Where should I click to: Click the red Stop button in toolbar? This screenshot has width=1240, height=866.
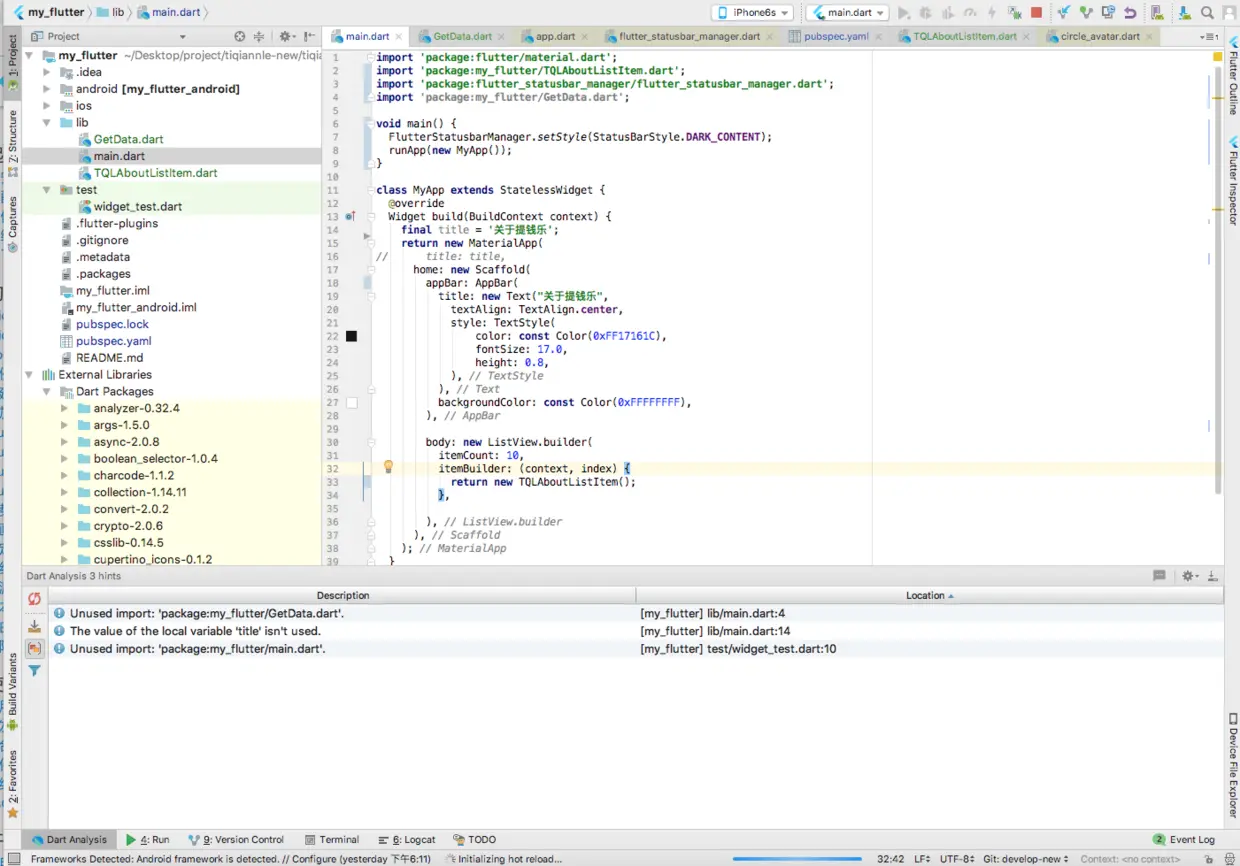(1036, 13)
